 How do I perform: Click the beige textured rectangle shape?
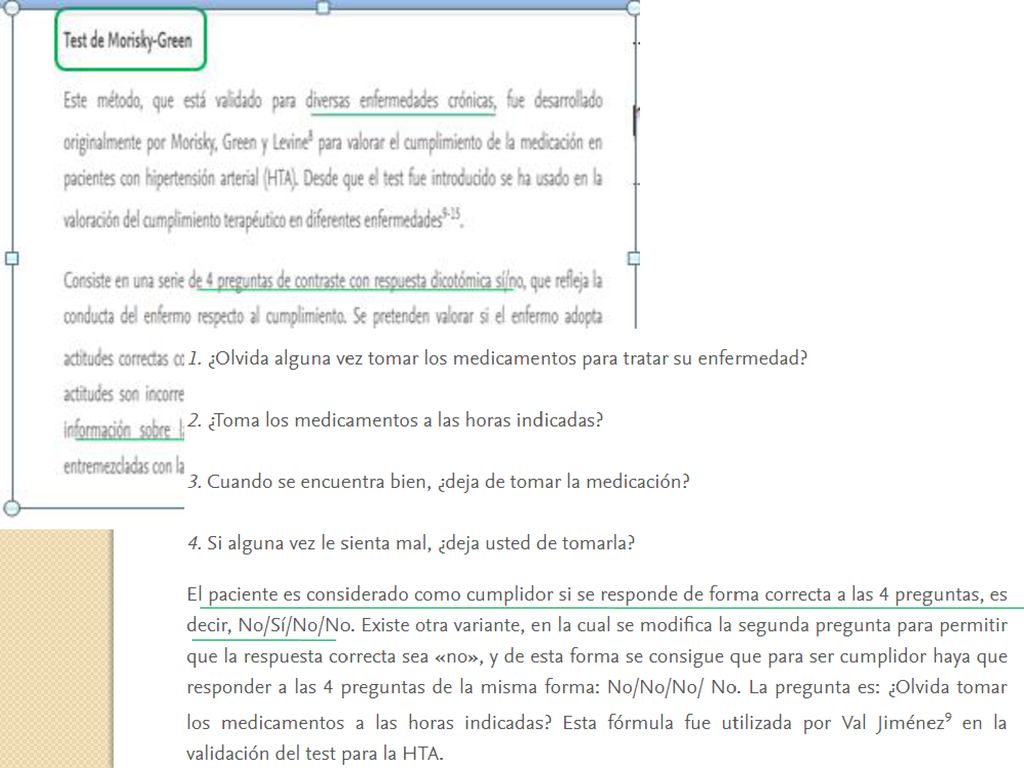[x=56, y=648]
